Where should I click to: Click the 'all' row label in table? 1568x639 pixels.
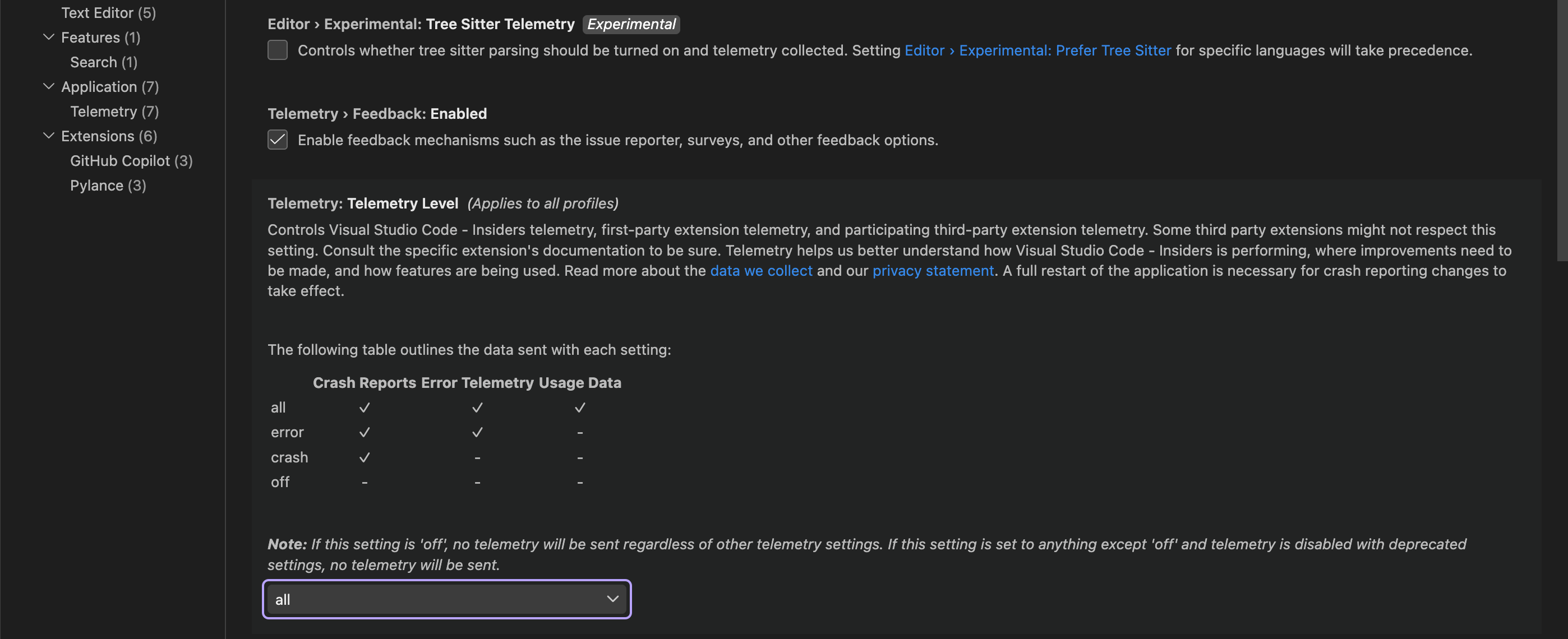[278, 407]
